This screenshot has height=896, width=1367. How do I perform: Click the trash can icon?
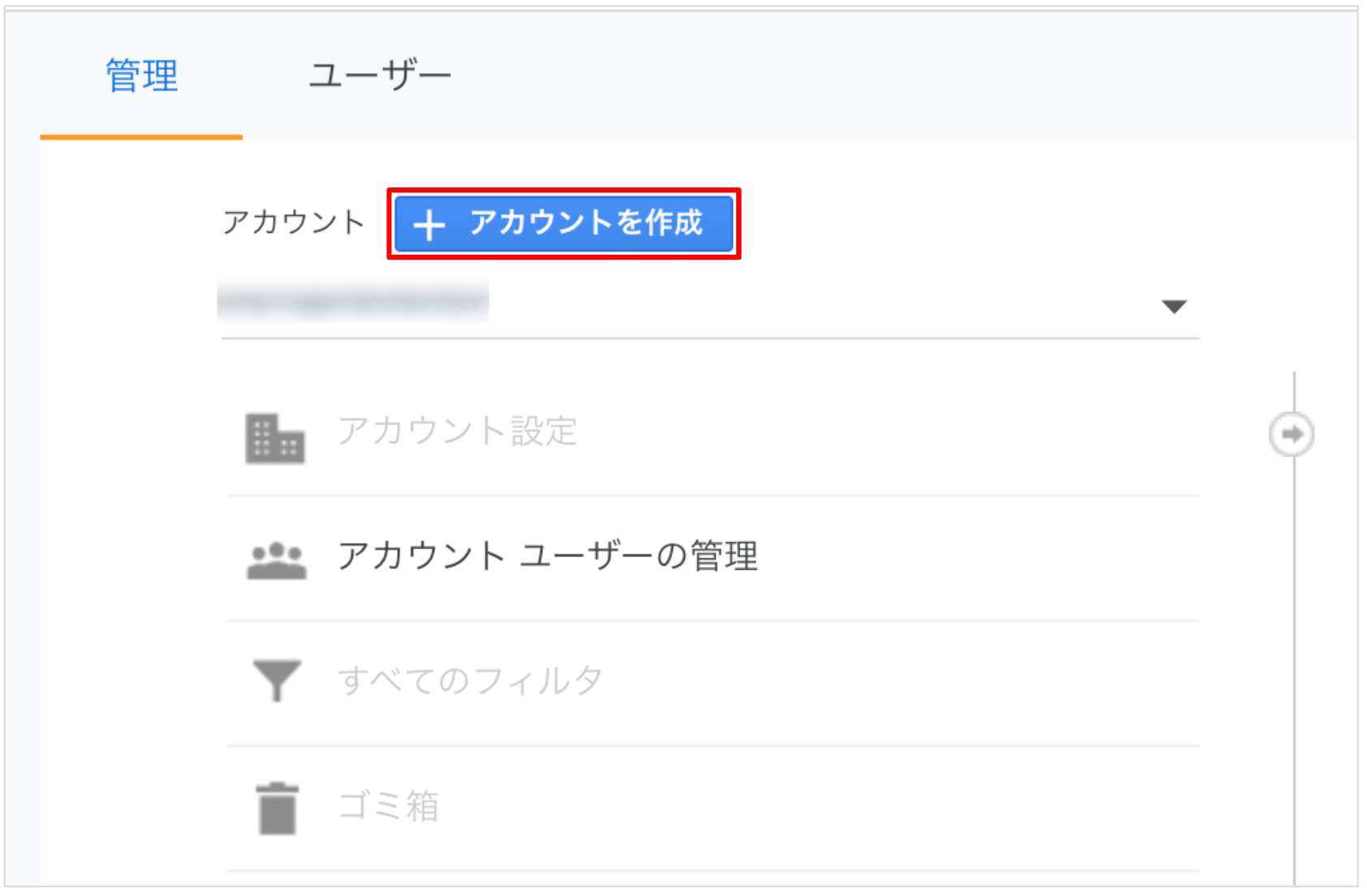(x=278, y=808)
